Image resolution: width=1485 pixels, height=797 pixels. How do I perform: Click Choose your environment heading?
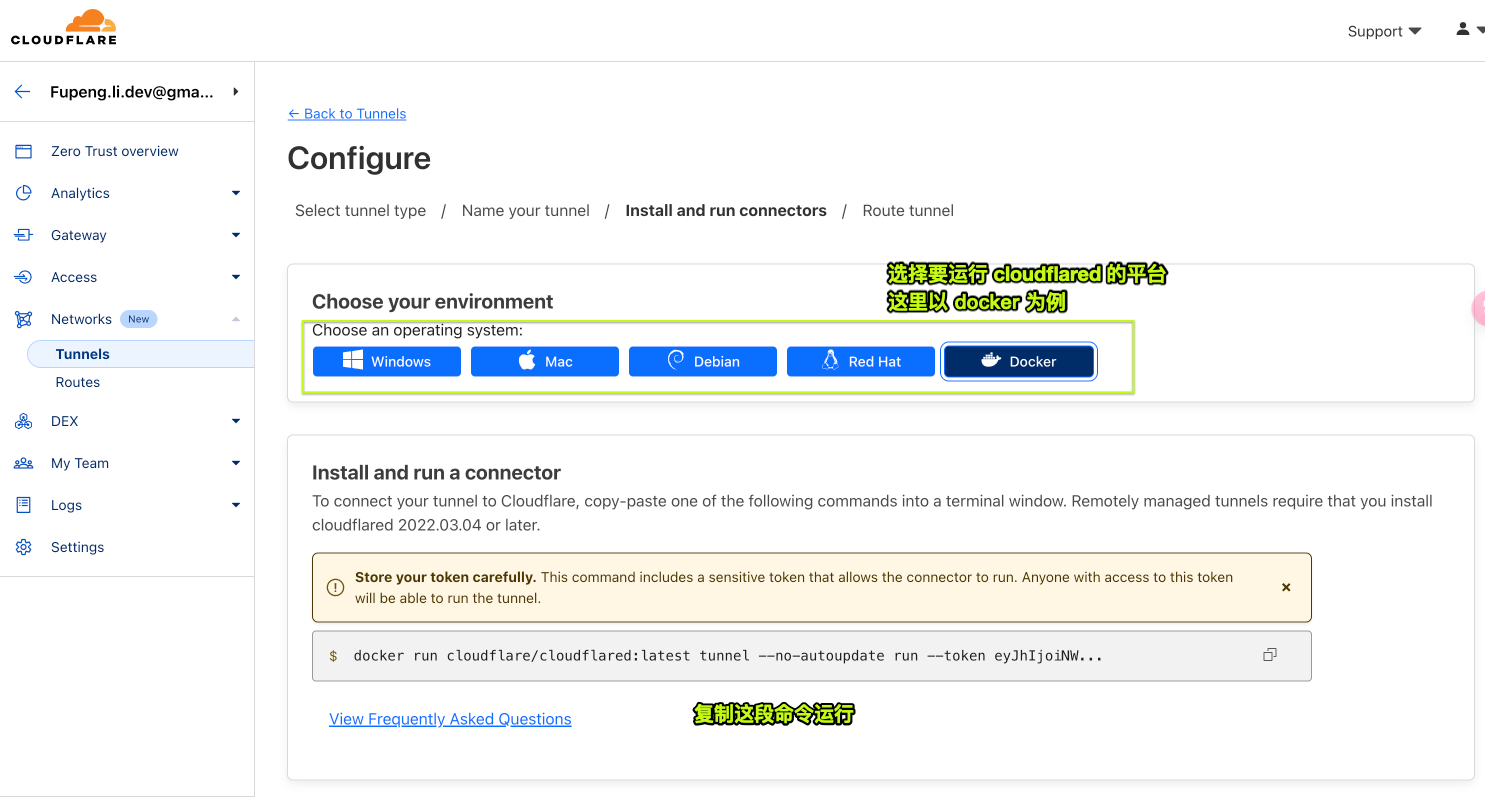pos(433,301)
